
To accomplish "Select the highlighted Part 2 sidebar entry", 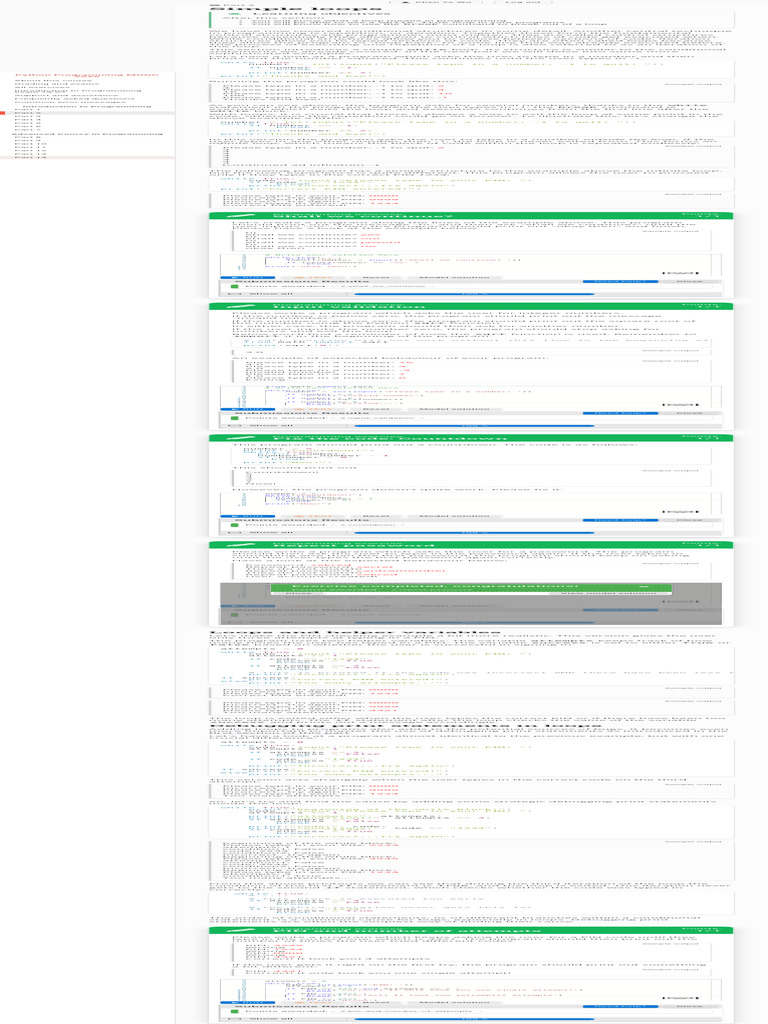I will [87, 113].
